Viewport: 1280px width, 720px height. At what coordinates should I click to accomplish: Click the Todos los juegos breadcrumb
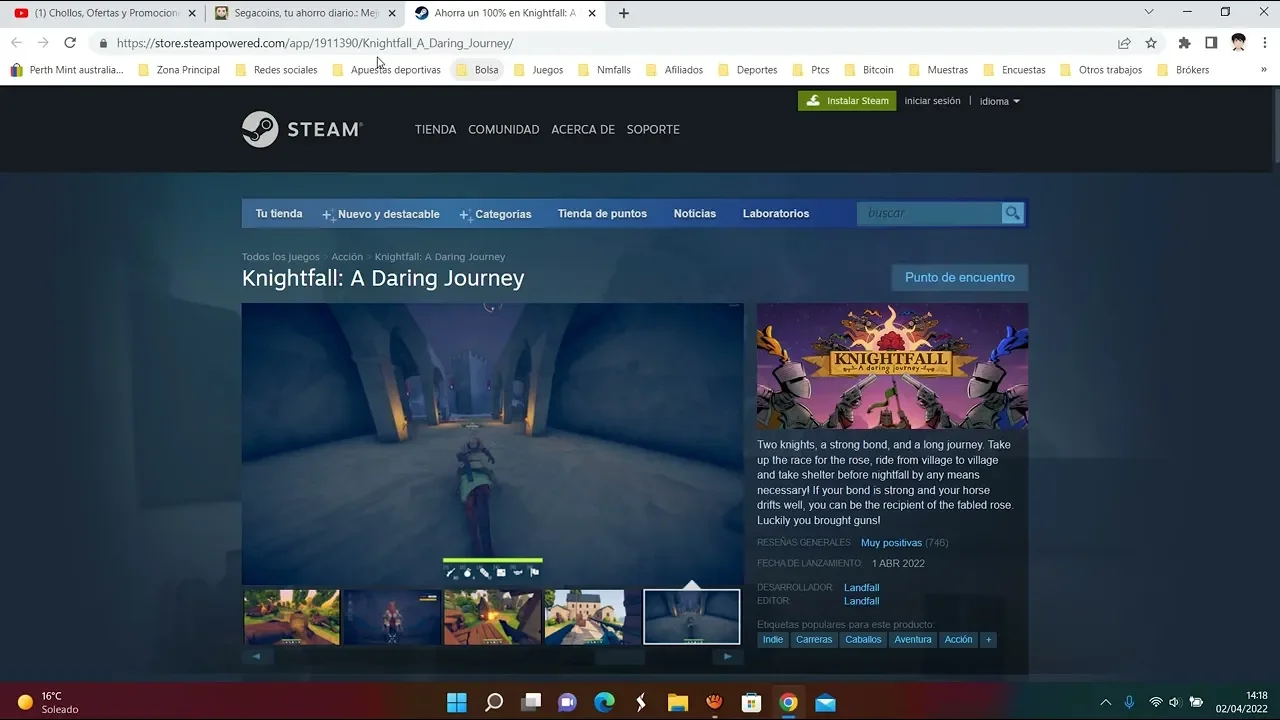pos(281,257)
